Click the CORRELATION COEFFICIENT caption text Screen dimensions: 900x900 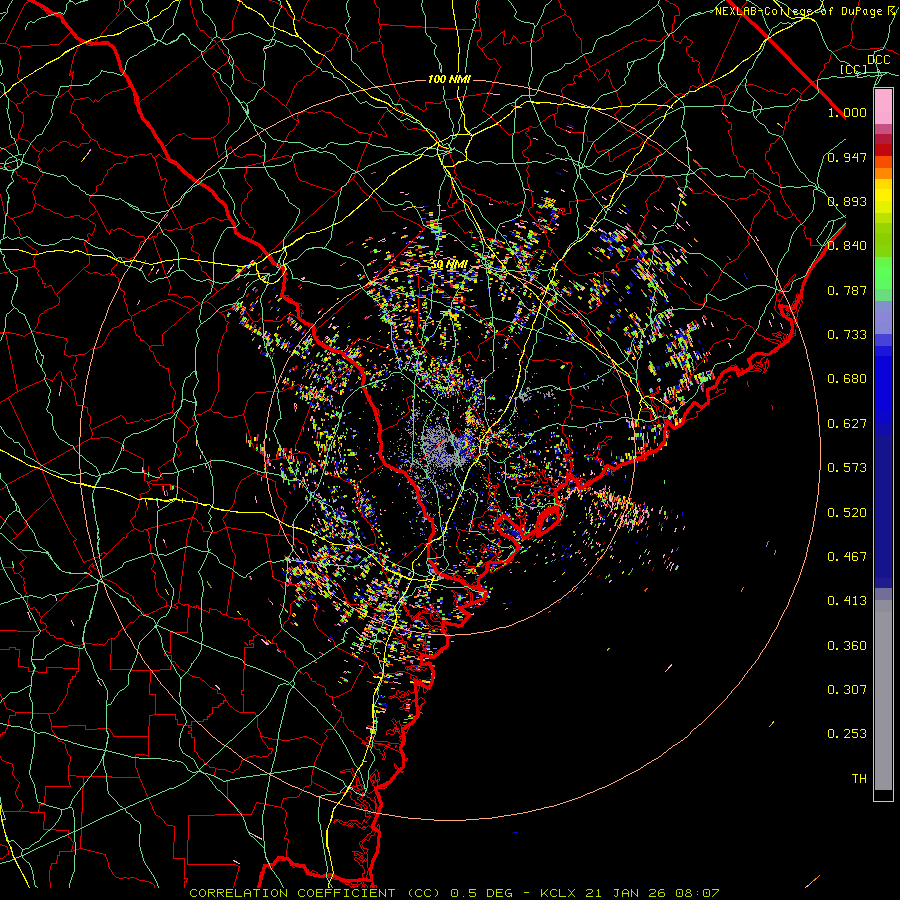click(293, 893)
